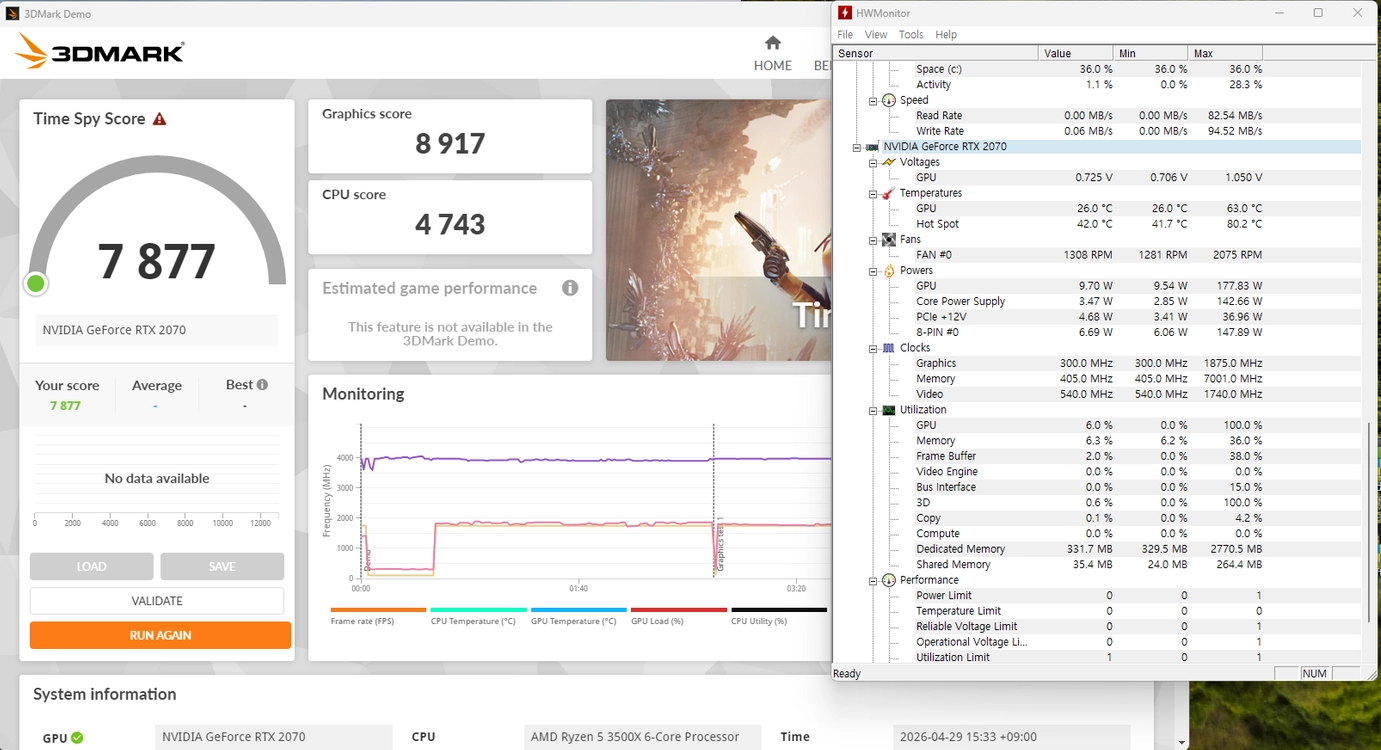Screen dimensions: 1381x750
Task: Click the AMD Ryzen 5 3500X CPU field
Action: tap(643, 737)
